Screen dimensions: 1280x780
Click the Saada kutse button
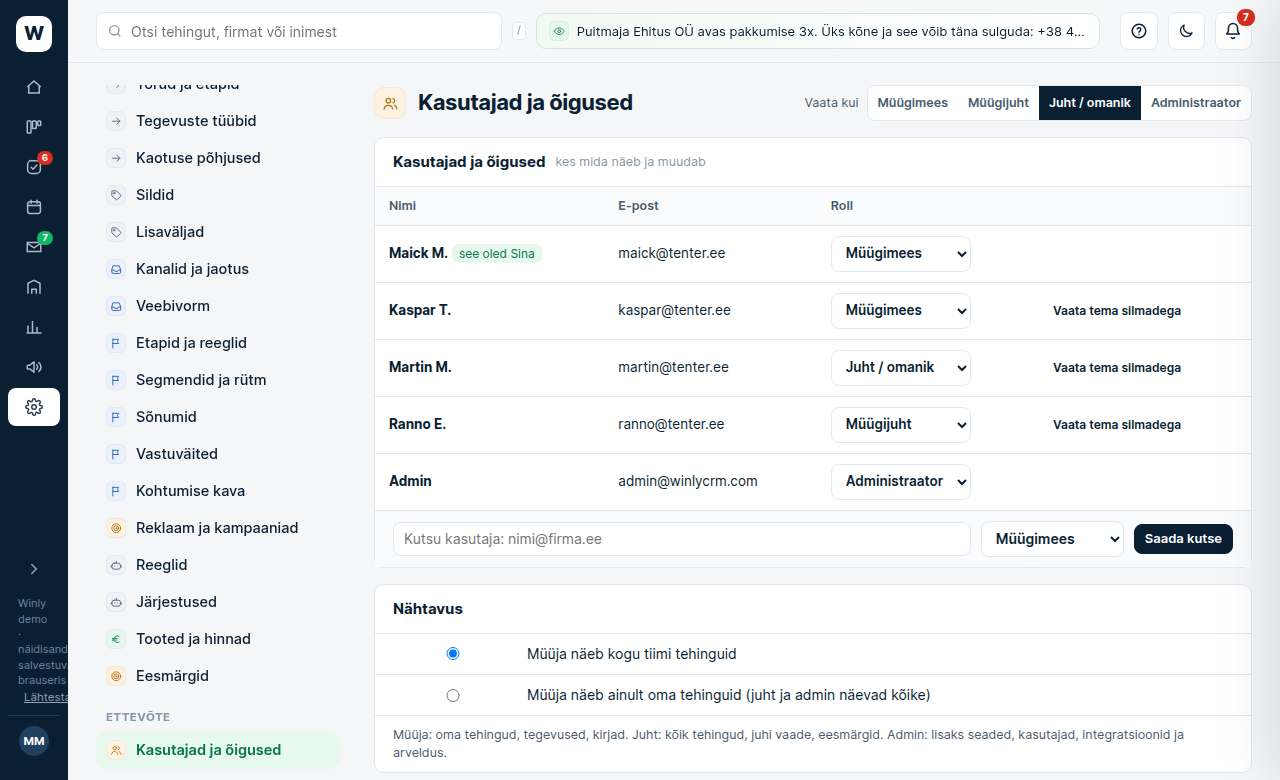coord(1183,539)
